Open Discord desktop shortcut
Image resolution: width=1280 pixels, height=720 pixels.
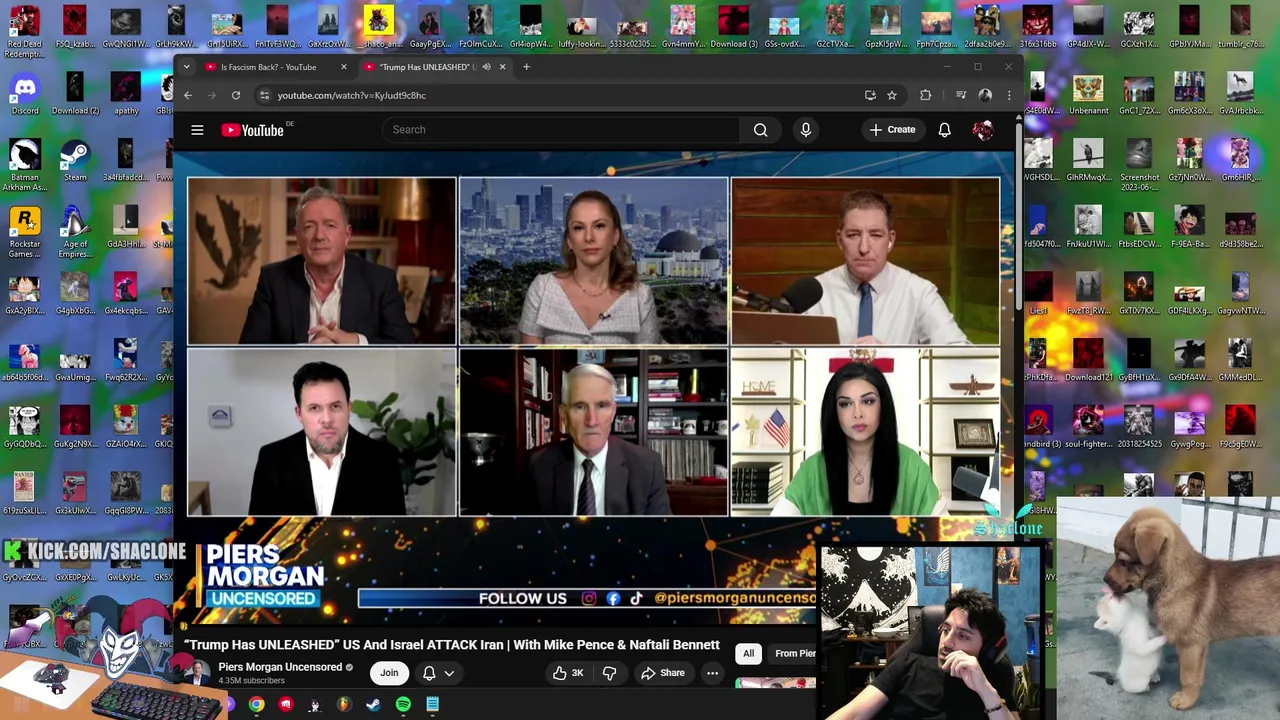point(25,95)
